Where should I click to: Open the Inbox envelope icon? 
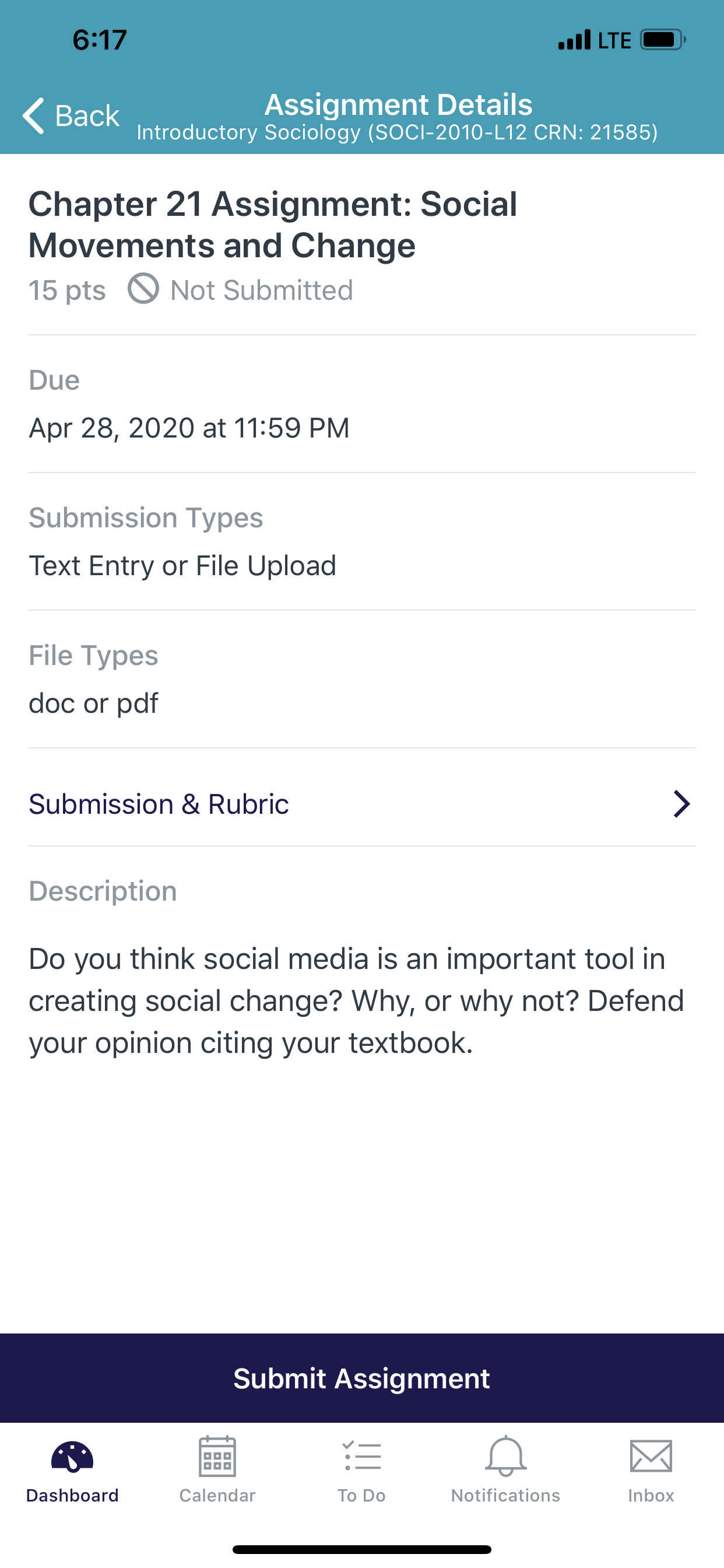651,1456
